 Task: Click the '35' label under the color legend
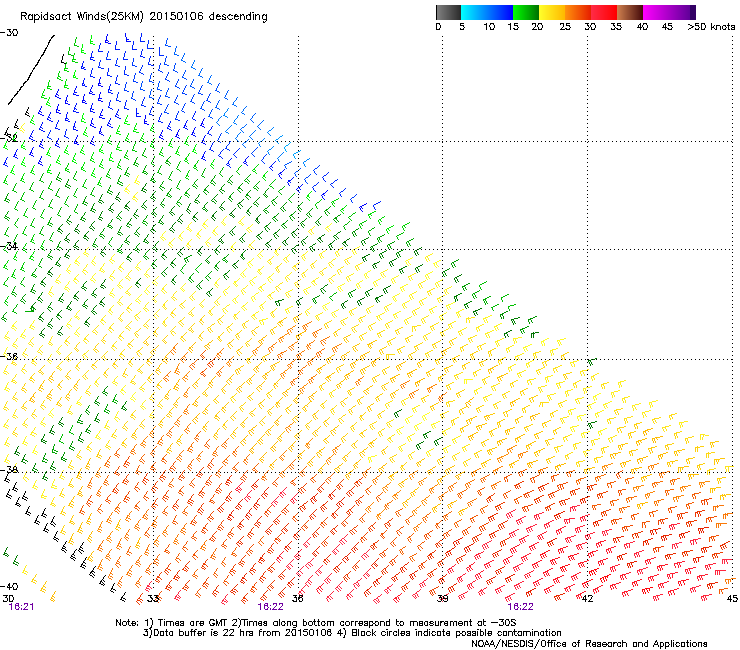point(616,27)
